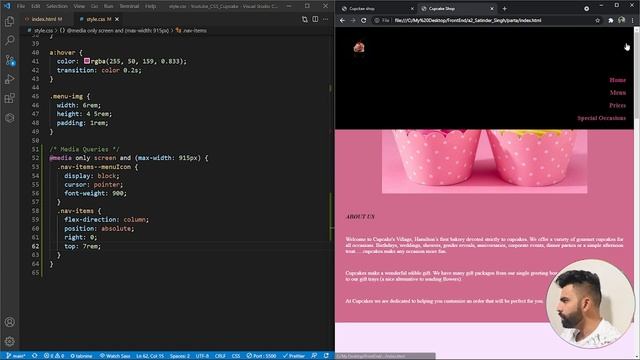The width and height of the screenshot is (640, 360).
Task: Click the Special Occasions nav link
Action: click(601, 118)
